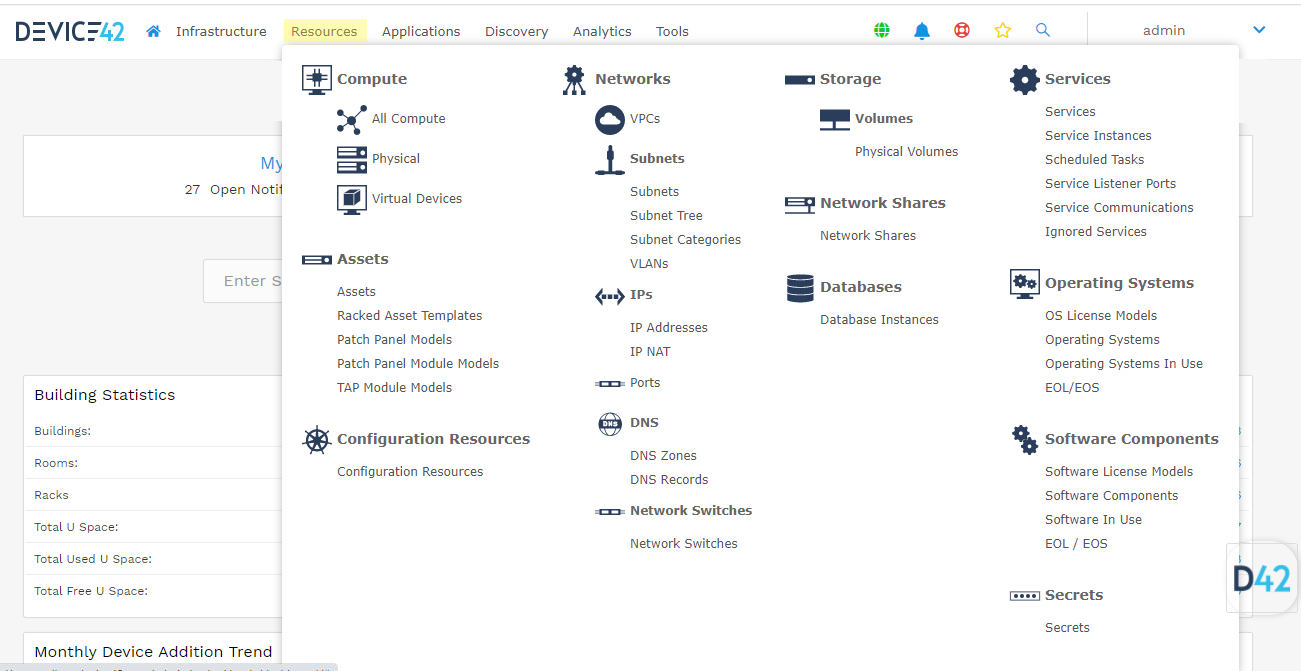The width and height of the screenshot is (1301, 671).
Task: Open the Infrastructure menu
Action: click(x=221, y=31)
